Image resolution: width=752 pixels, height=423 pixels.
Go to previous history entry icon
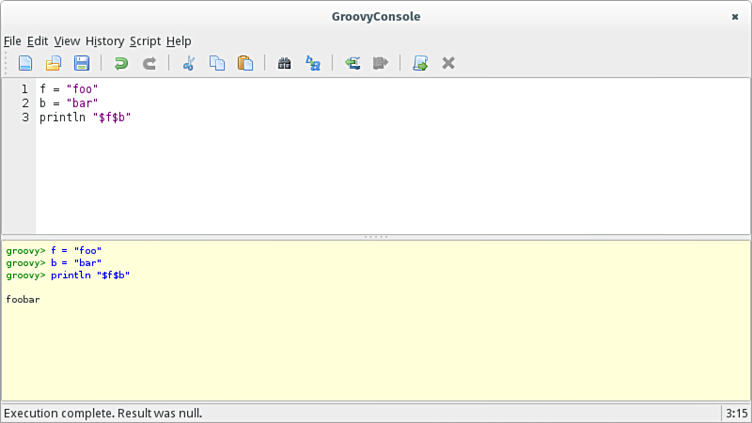(352, 63)
